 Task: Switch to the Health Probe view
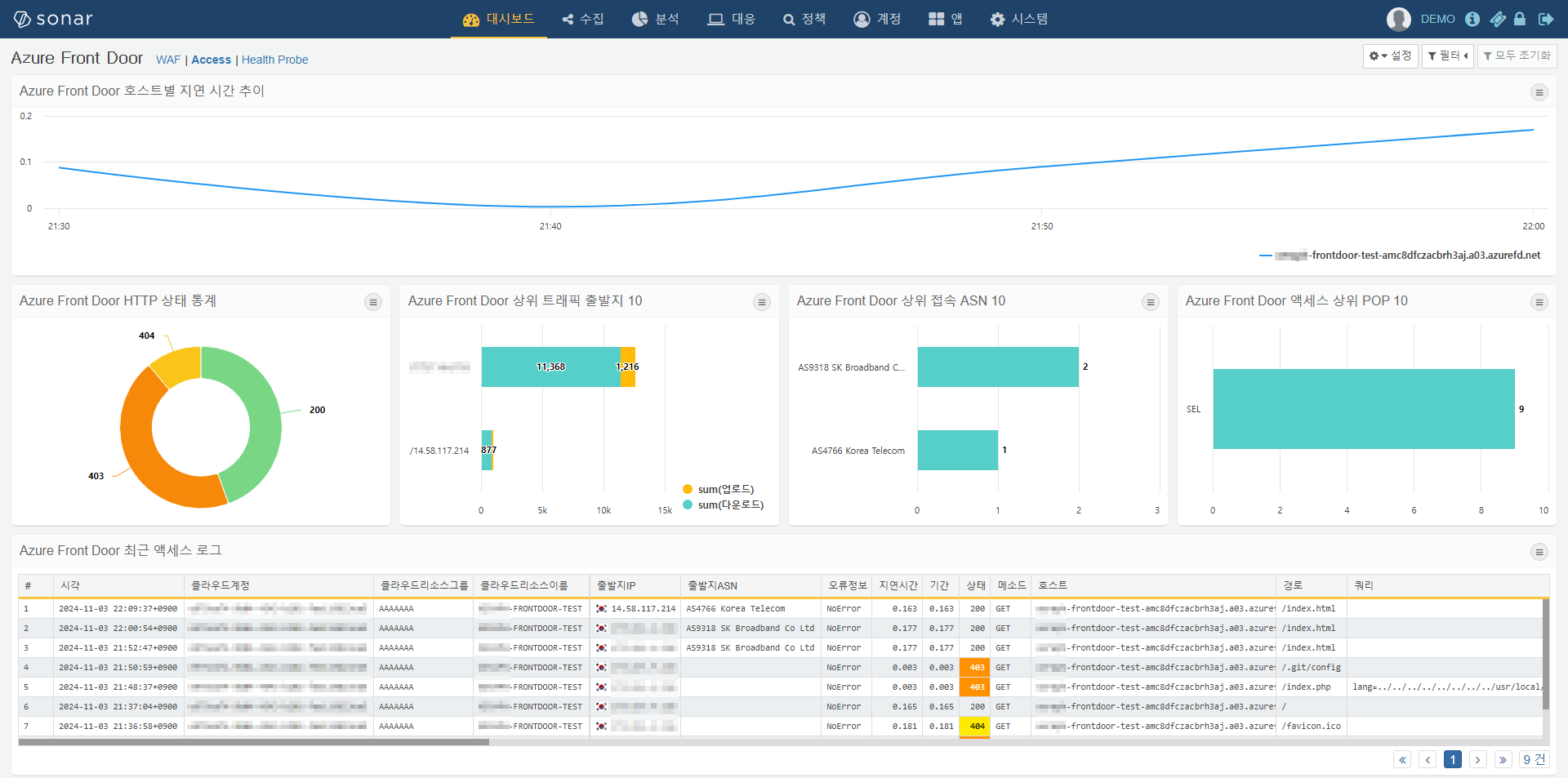tap(275, 60)
